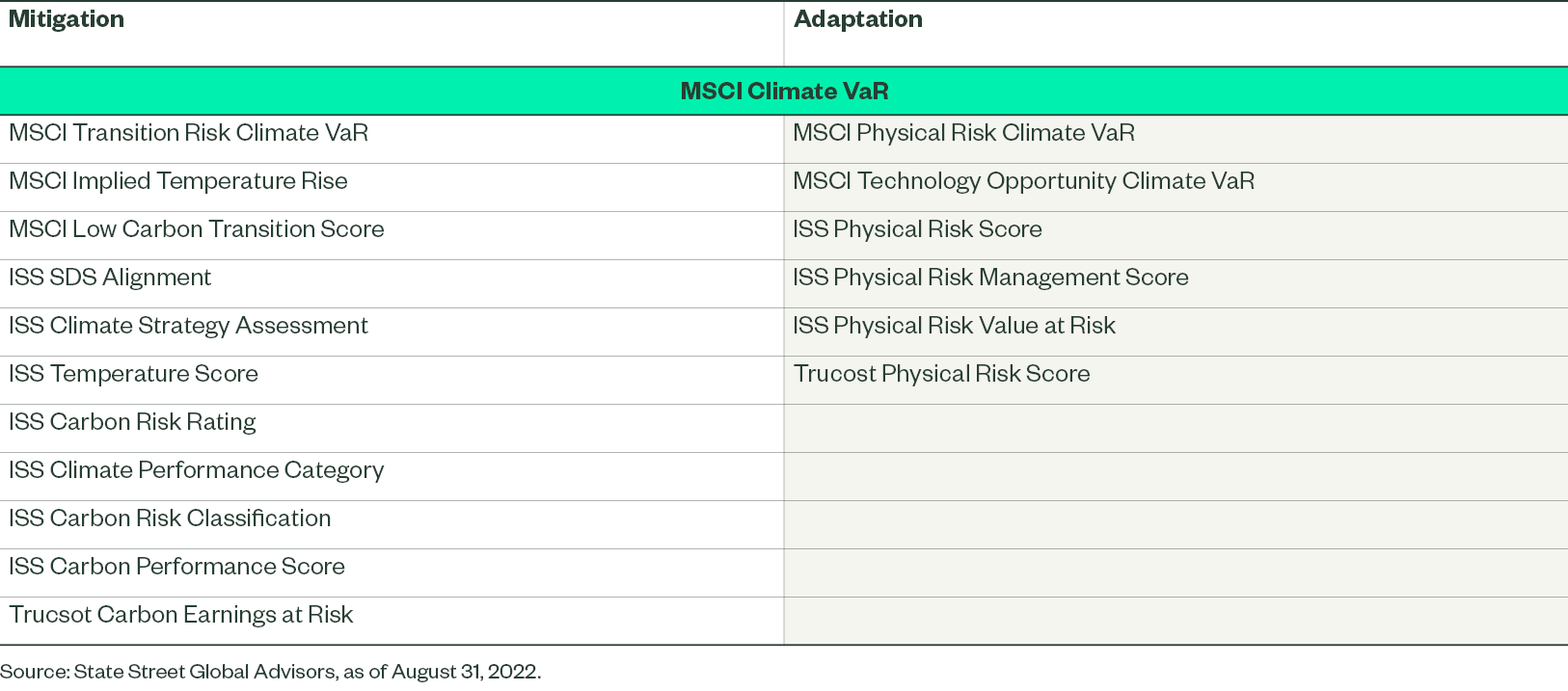Click ISS Physical Risk Management Score
The height and width of the screenshot is (691, 1568).
[990, 278]
